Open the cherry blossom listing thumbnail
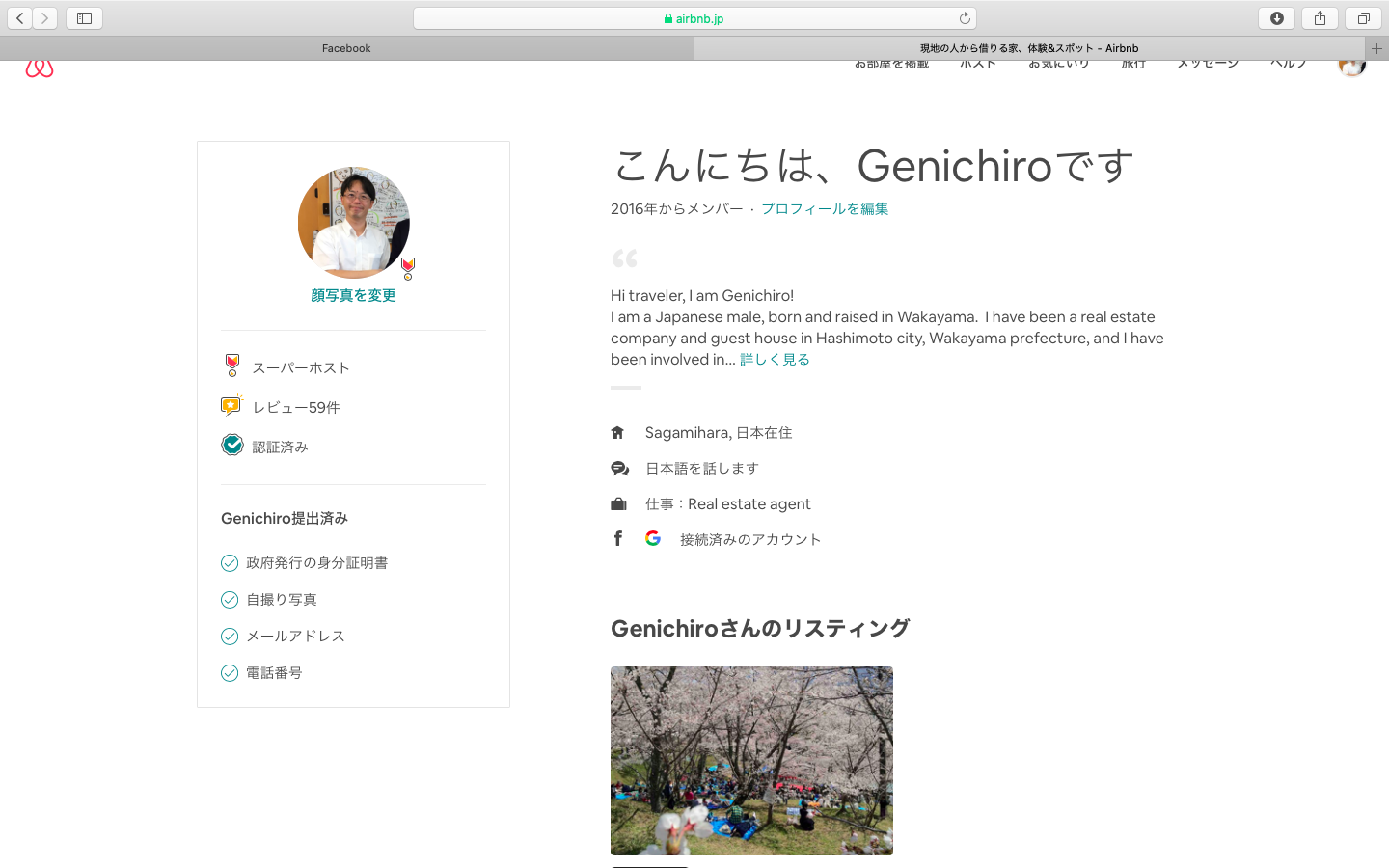This screenshot has width=1389, height=868. (751, 760)
